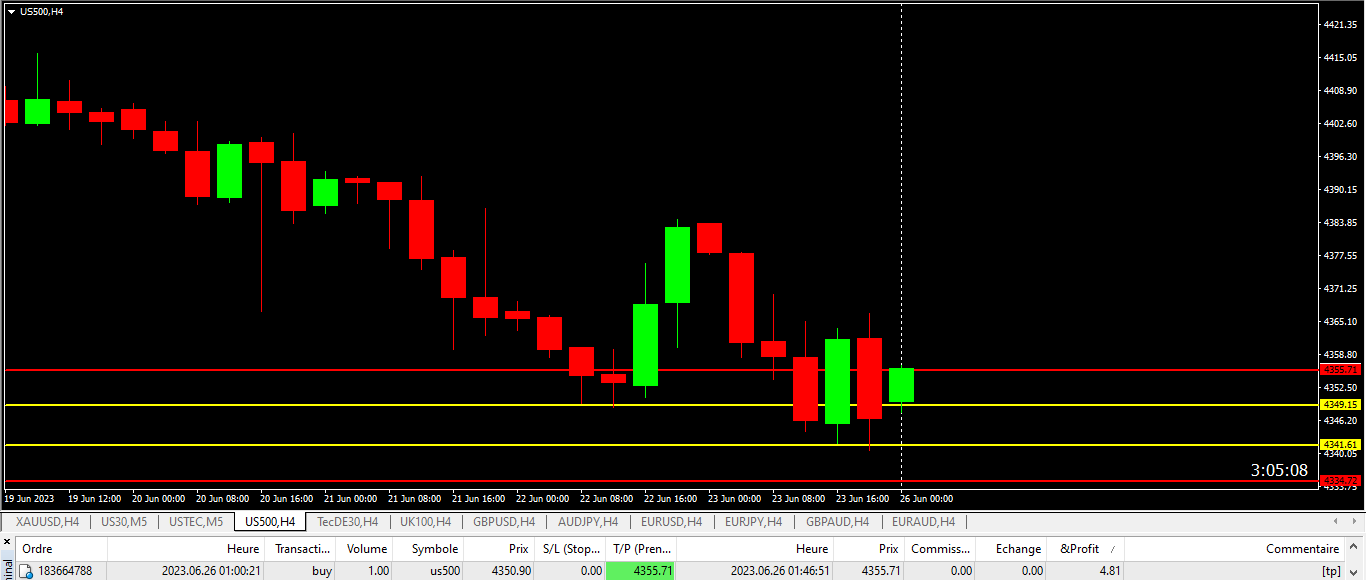Switch to the XAUUSD,H4 chart tab
Image resolution: width=1366 pixels, height=580 pixels.
coord(47,521)
